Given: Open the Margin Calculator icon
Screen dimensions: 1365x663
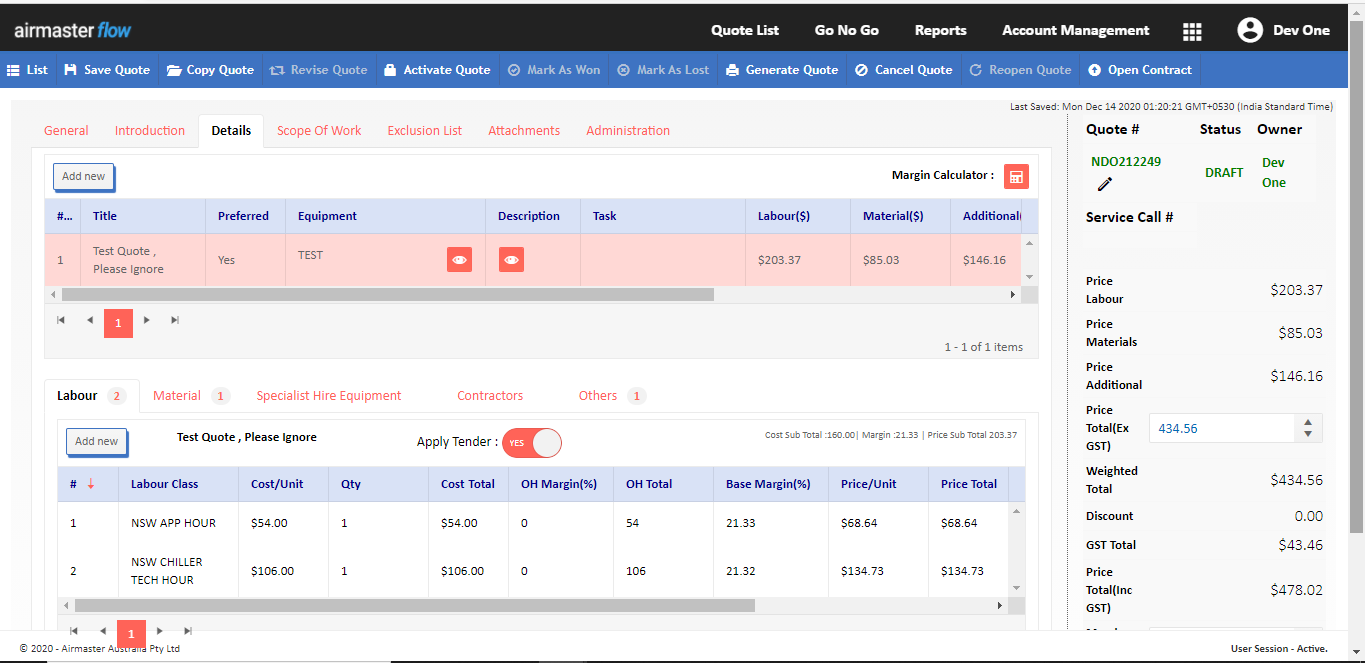Looking at the screenshot, I should click(x=1016, y=176).
